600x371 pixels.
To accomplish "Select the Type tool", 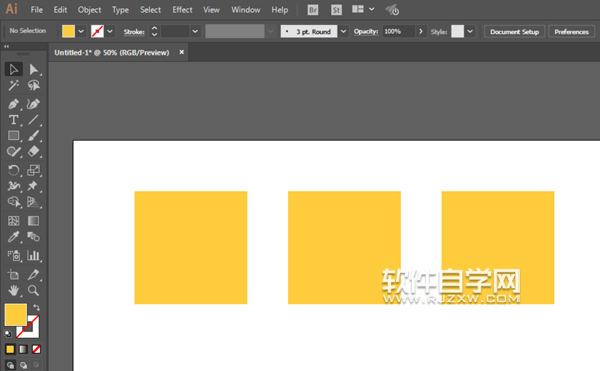I will (x=13, y=120).
